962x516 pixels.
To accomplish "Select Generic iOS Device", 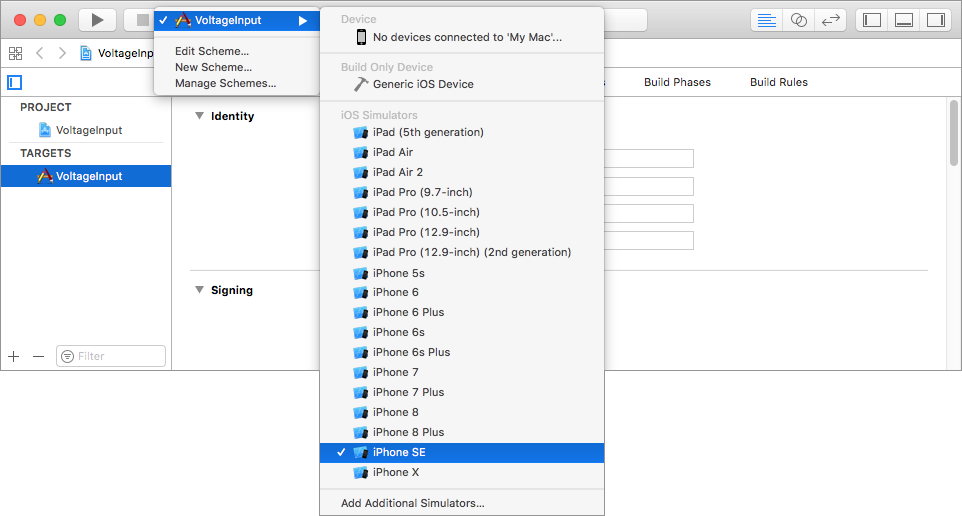I will tap(462, 84).
